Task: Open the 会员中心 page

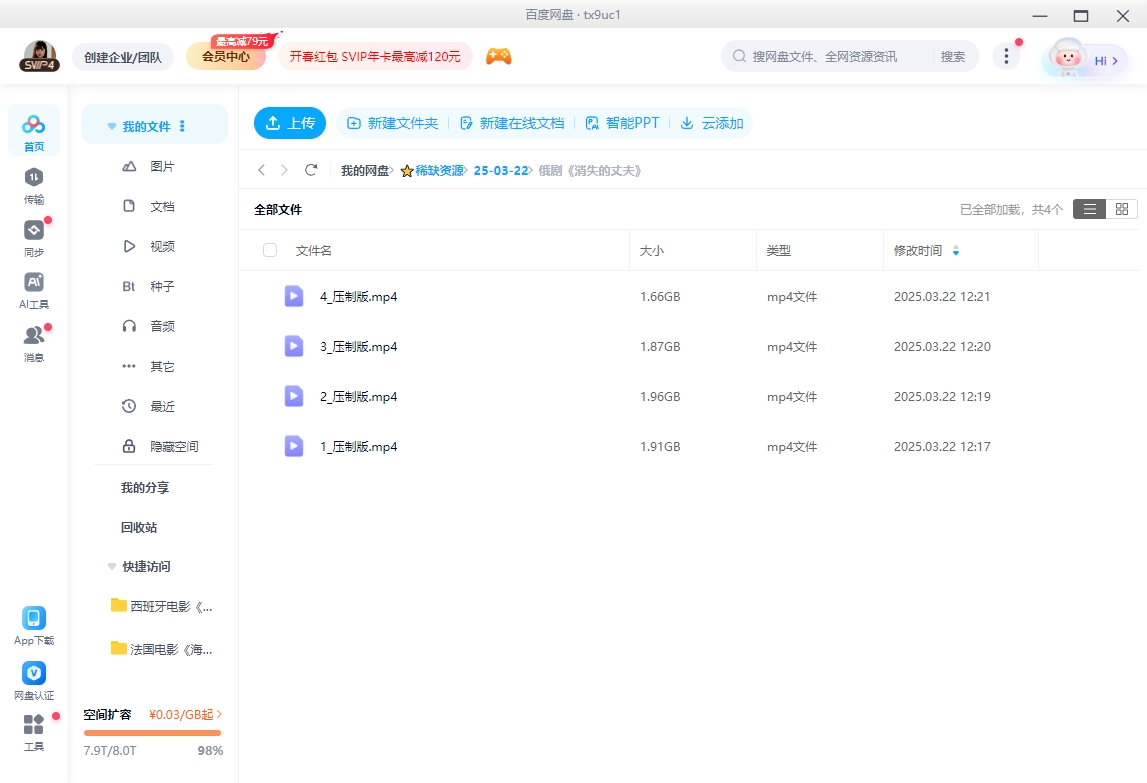Action: click(x=227, y=57)
